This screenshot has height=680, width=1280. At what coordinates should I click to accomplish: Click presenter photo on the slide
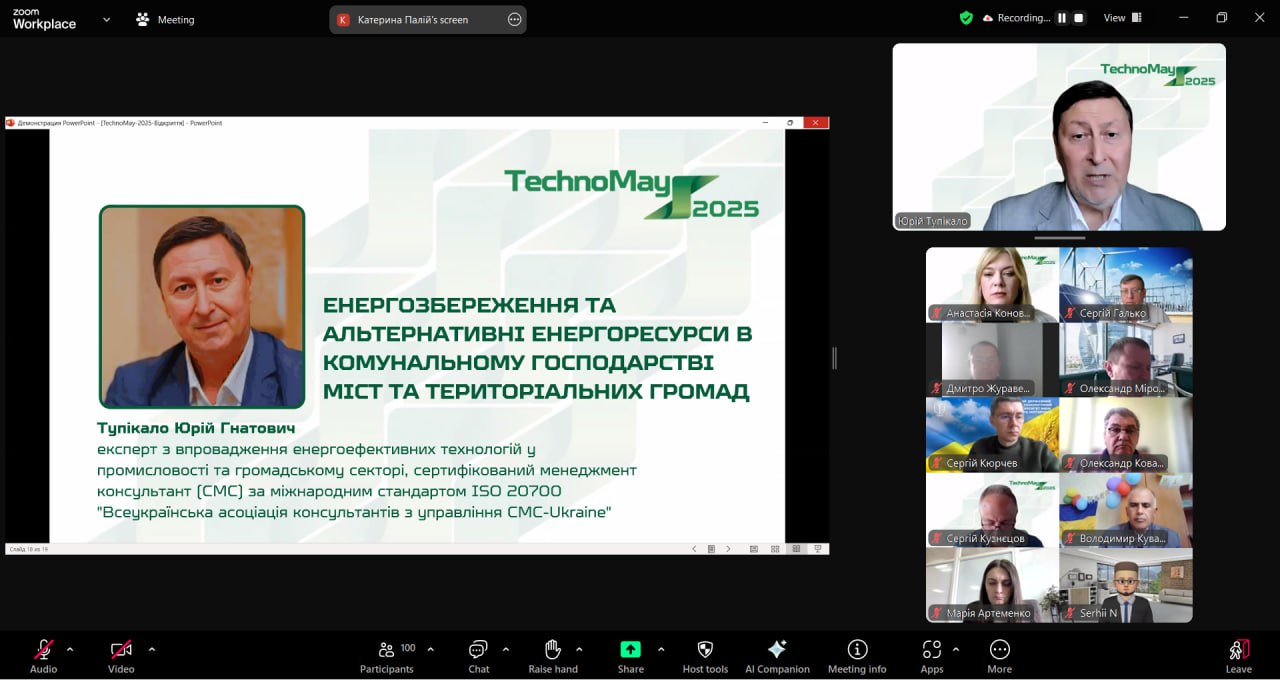coord(202,307)
